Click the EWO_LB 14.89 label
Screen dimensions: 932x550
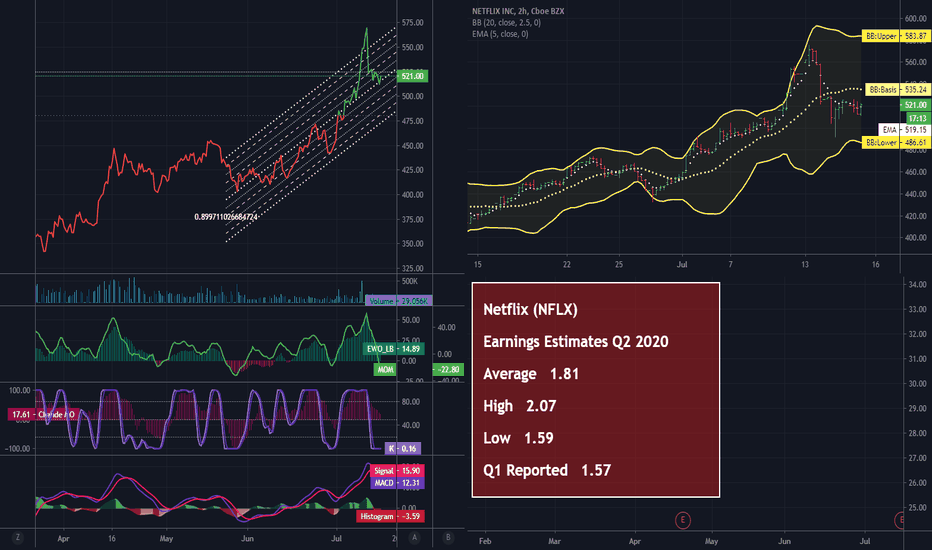[393, 349]
